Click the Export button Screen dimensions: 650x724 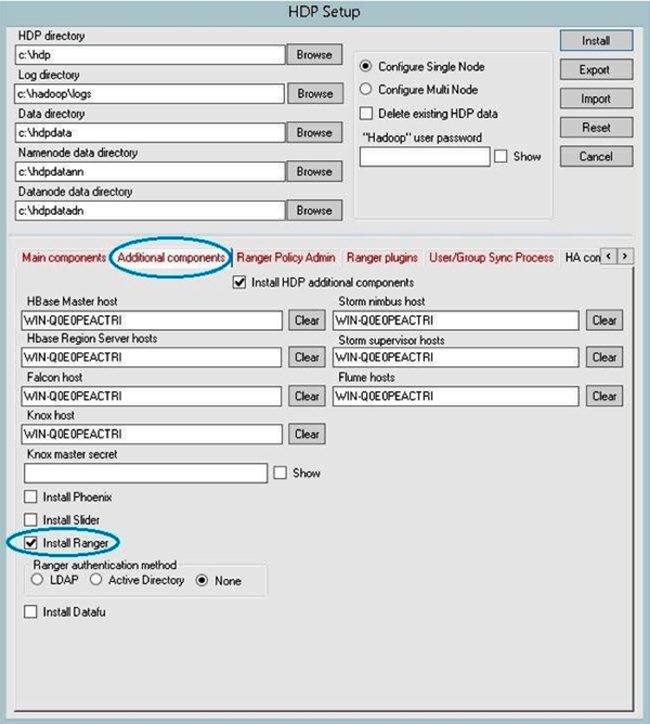596,70
